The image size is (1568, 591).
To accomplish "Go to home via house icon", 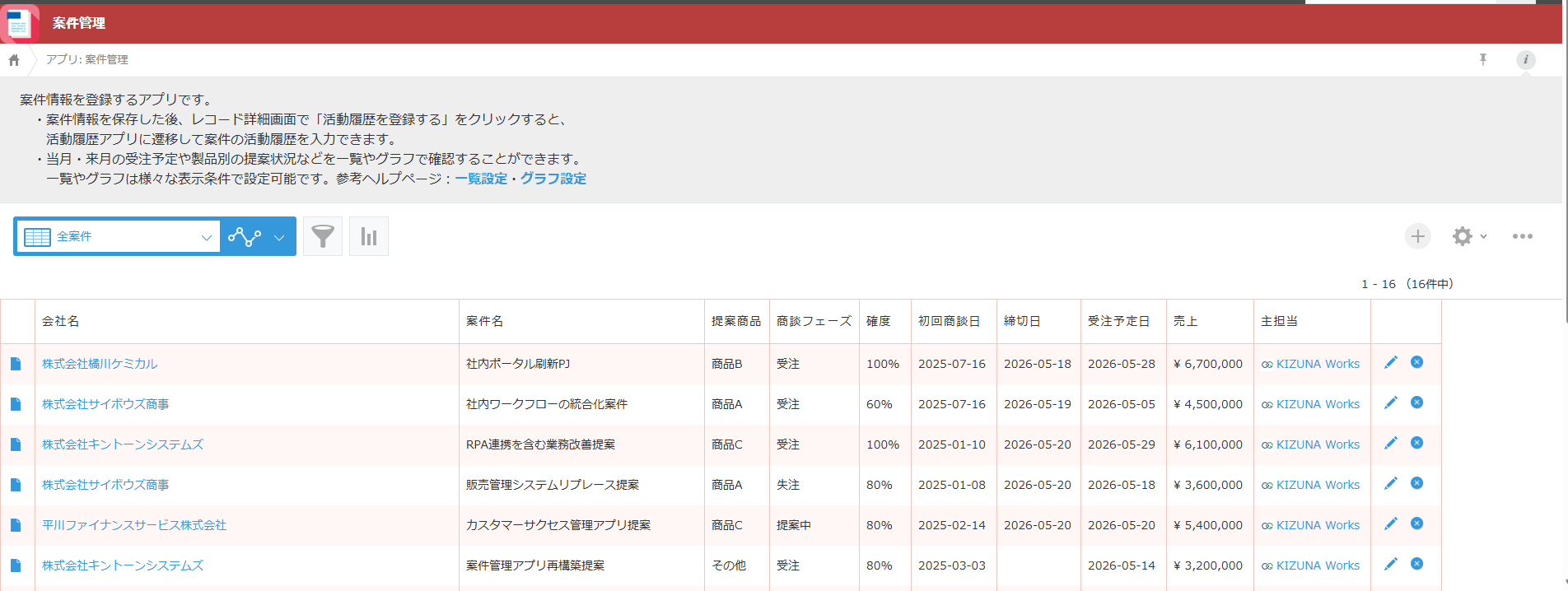I will (14, 60).
